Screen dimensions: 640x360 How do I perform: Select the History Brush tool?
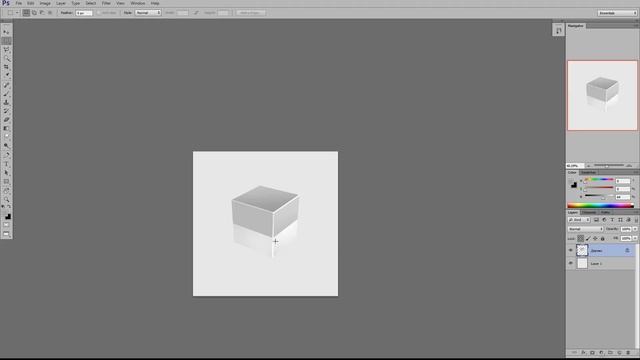click(6, 111)
